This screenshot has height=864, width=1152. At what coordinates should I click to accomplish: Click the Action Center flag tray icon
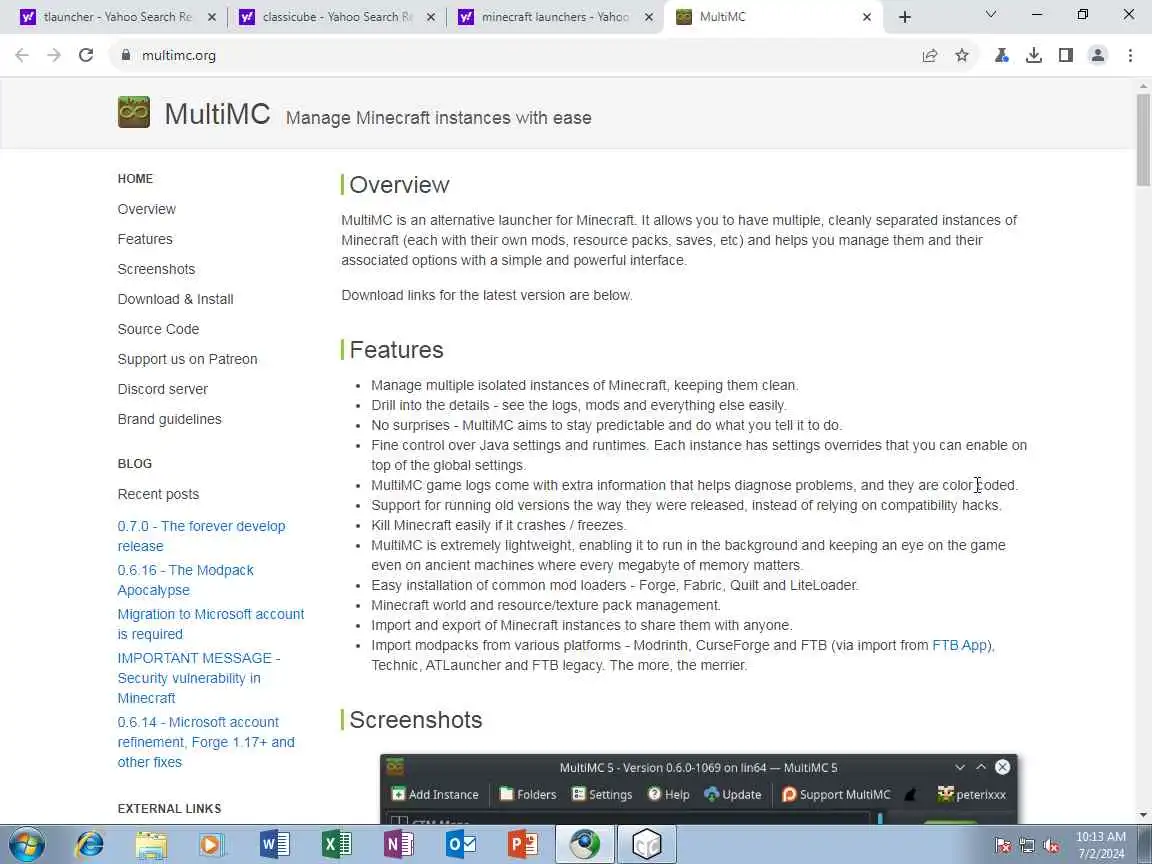pyautogui.click(x=1002, y=846)
